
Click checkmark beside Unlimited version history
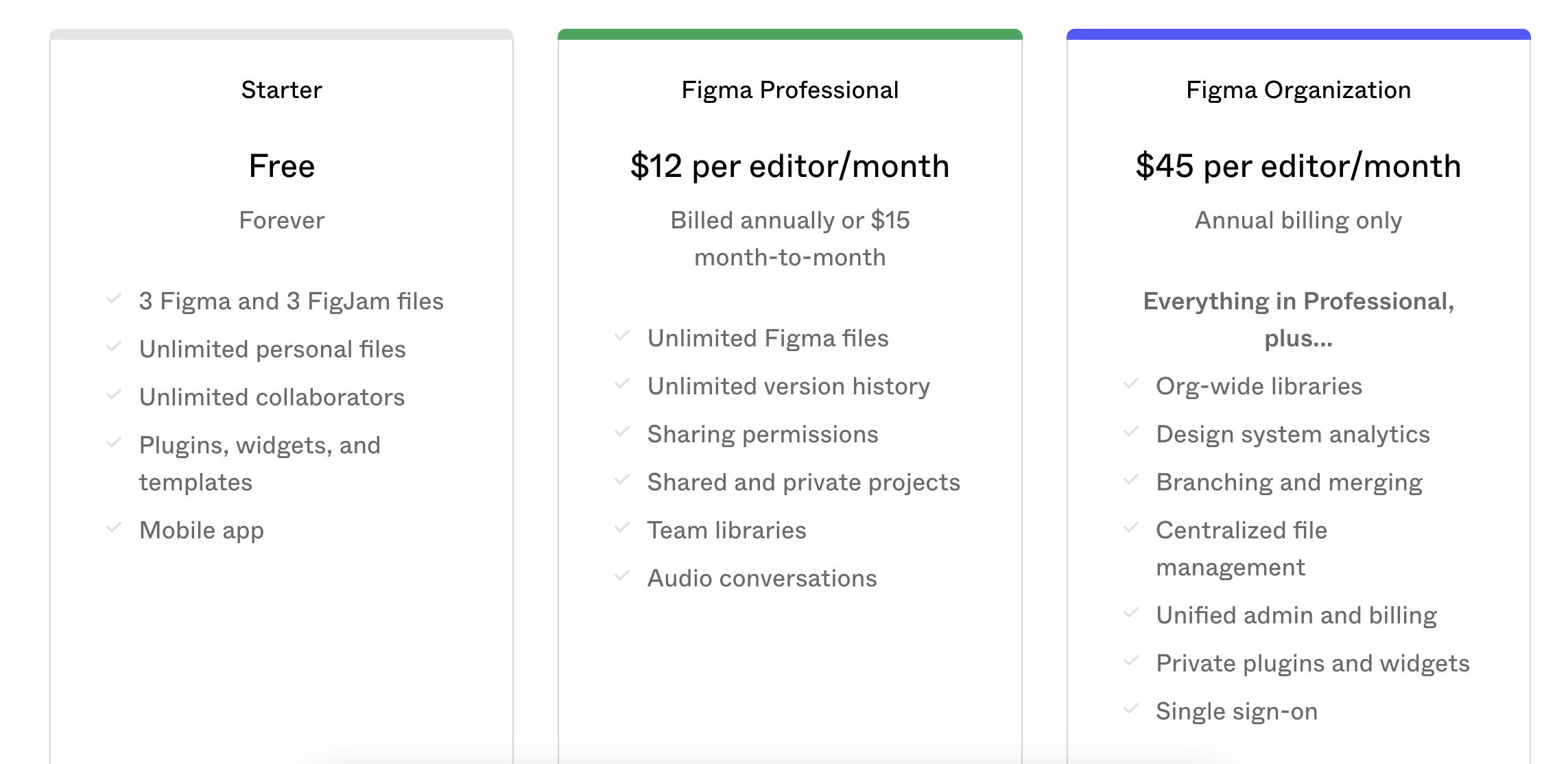[x=622, y=384]
